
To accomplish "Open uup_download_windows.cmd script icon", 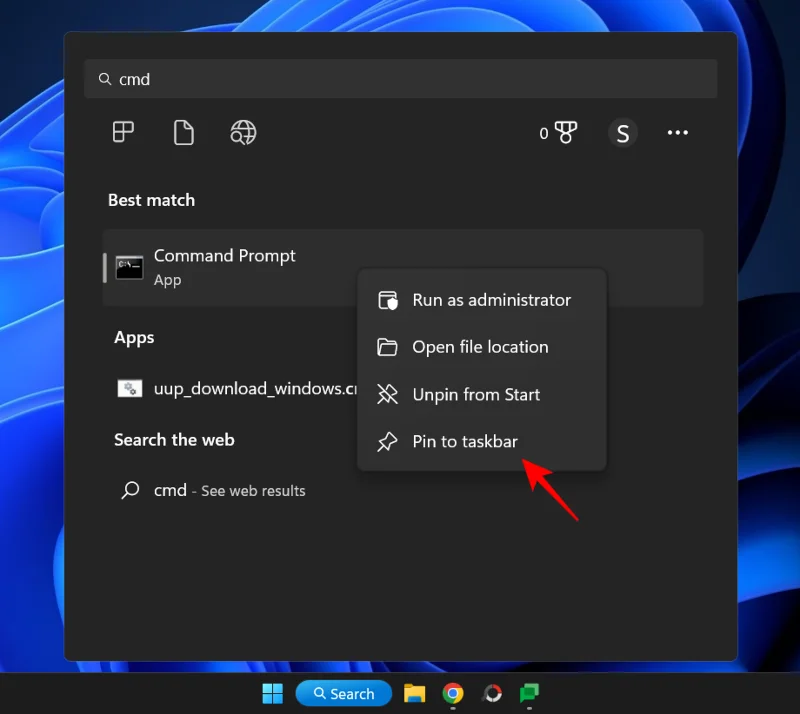I will pos(129,388).
